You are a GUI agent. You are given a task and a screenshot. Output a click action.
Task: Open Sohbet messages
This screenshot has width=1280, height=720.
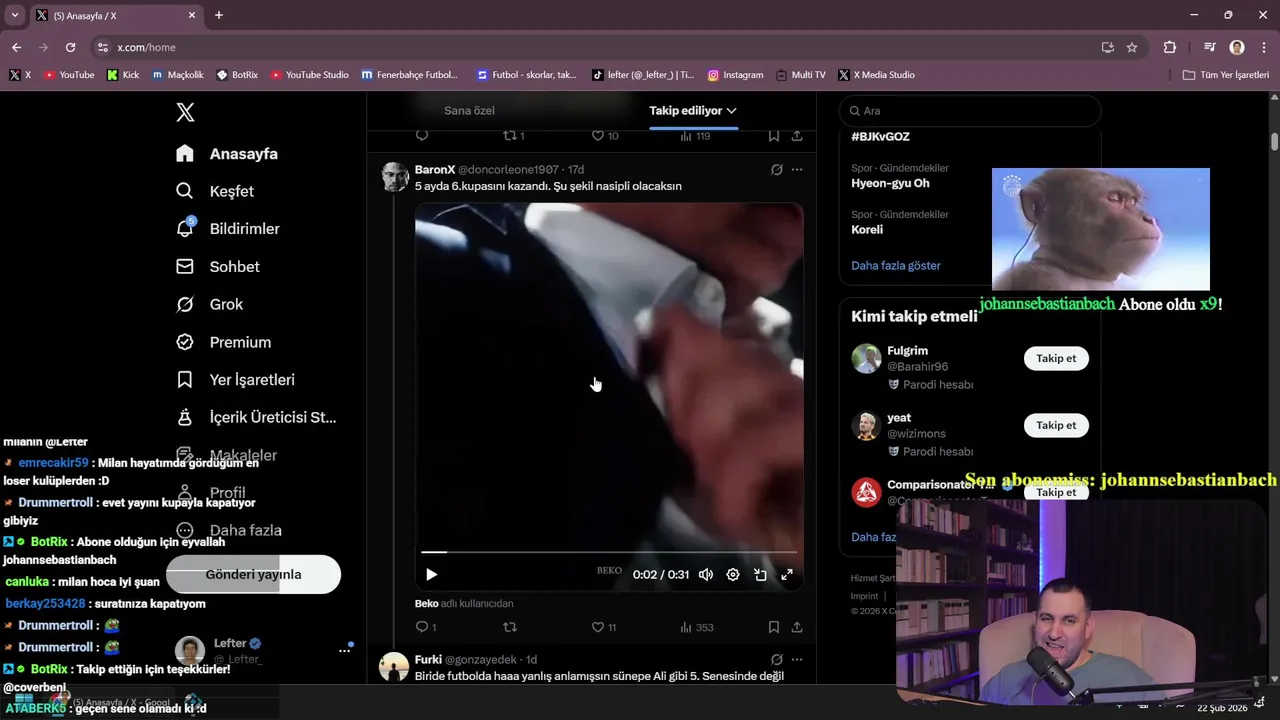point(218,267)
